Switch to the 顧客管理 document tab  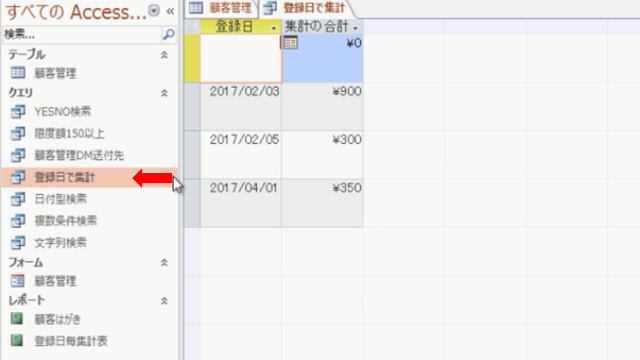(x=221, y=8)
